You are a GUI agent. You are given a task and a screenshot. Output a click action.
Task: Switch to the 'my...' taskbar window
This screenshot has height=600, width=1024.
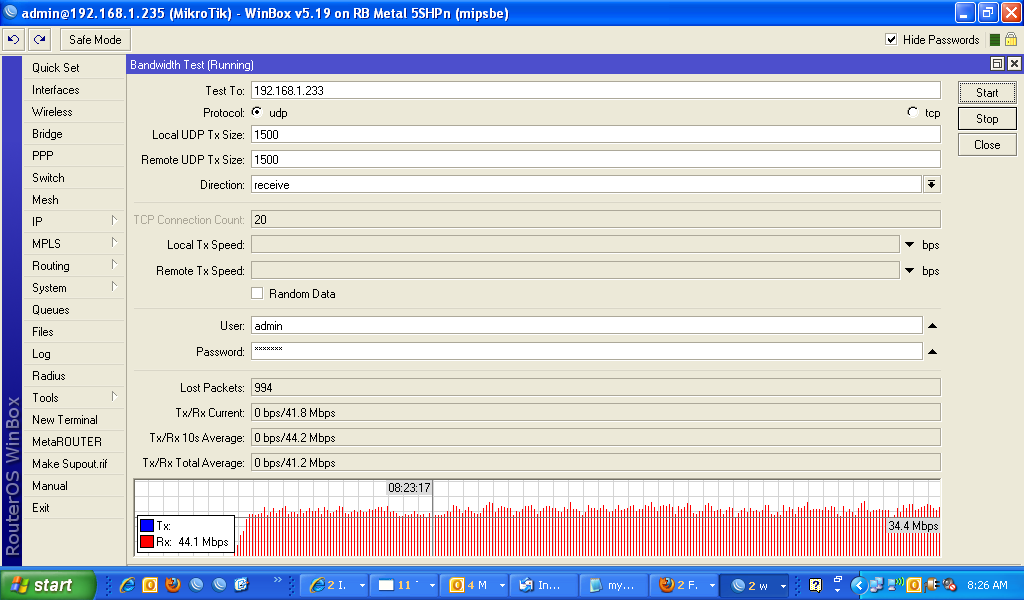pyautogui.click(x=614, y=585)
